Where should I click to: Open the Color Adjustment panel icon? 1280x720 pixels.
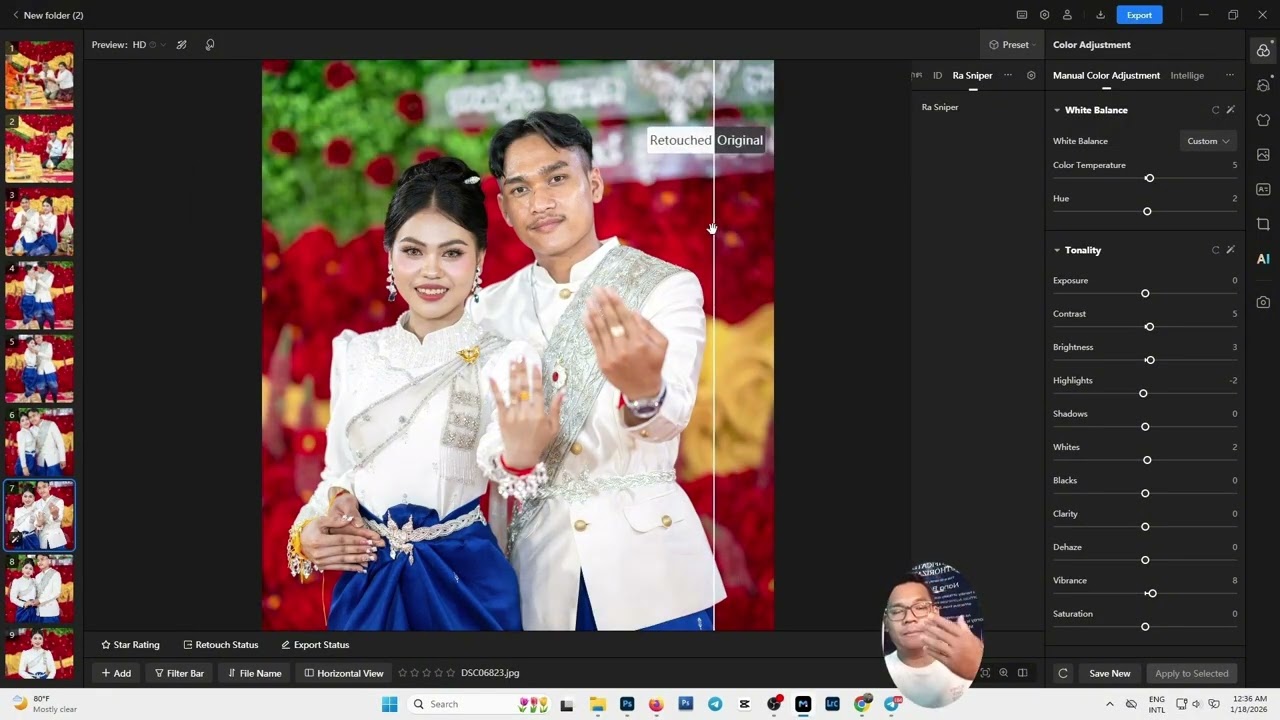point(1263,50)
